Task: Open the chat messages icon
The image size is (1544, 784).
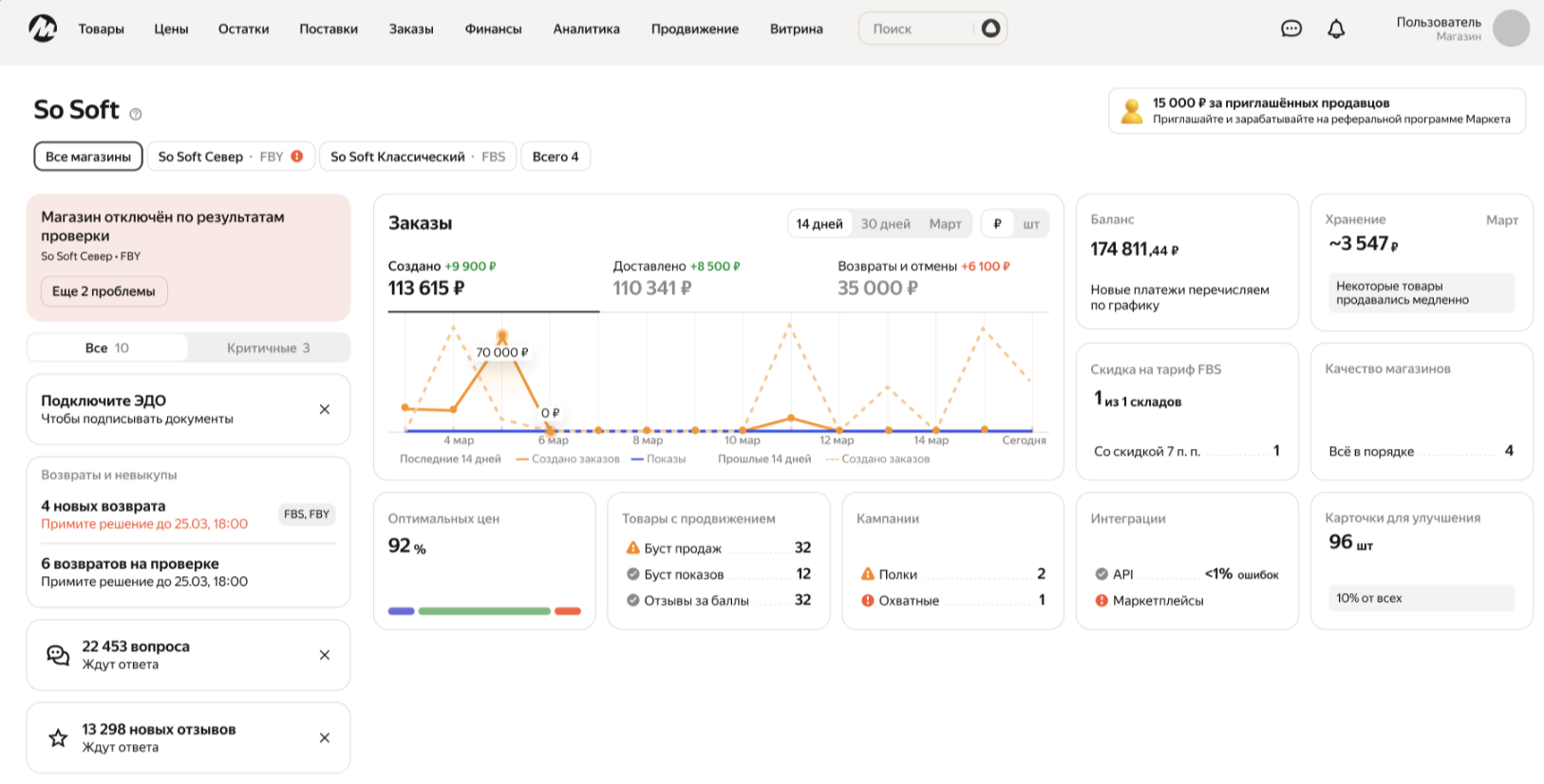Action: [1290, 28]
